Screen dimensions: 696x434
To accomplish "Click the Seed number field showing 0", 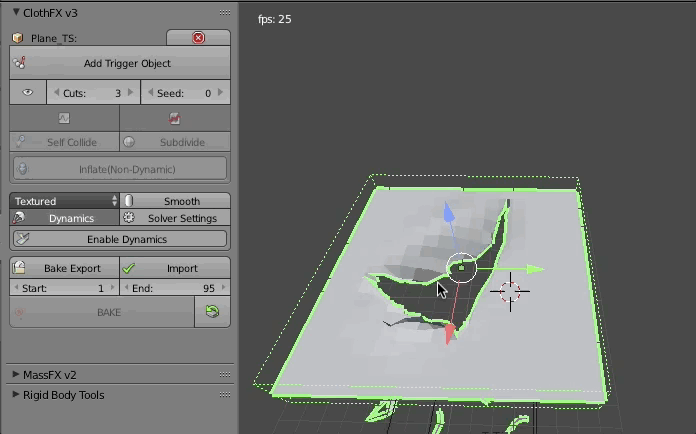I will [186, 92].
